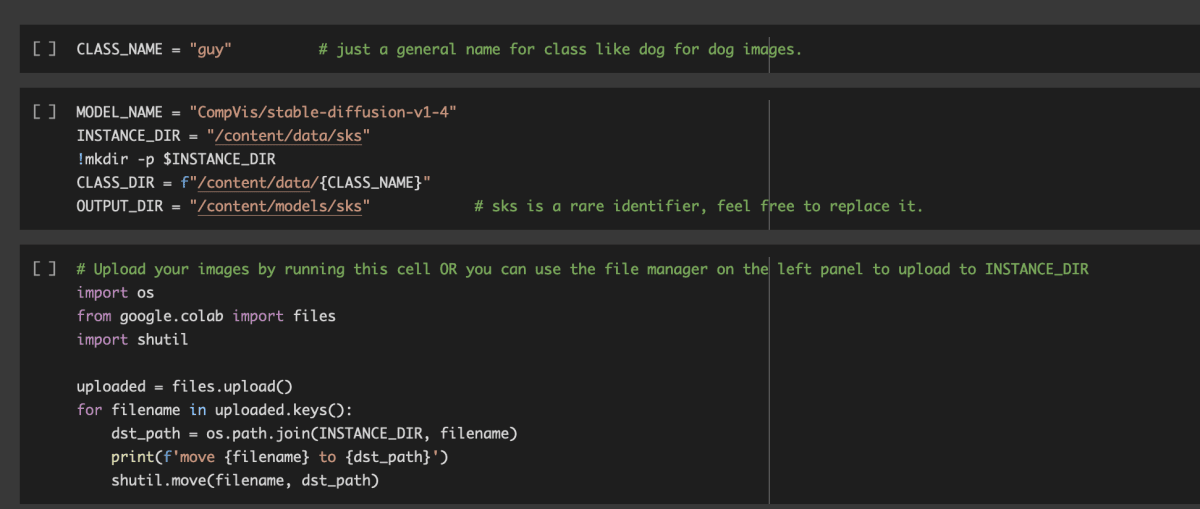Click the print(f'move {filename}...') line
1200x509 pixels.
pyautogui.click(x=279, y=457)
